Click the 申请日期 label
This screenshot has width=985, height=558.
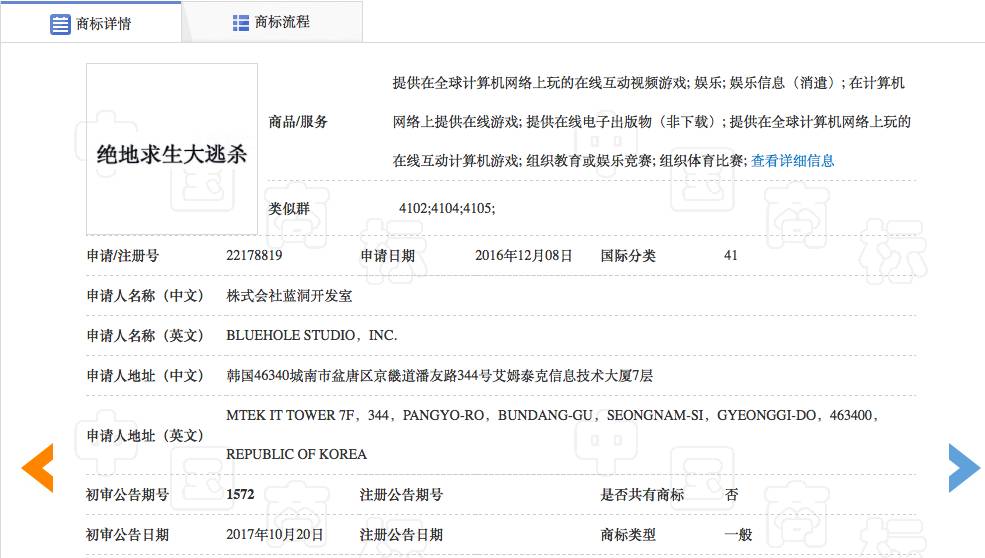388,256
